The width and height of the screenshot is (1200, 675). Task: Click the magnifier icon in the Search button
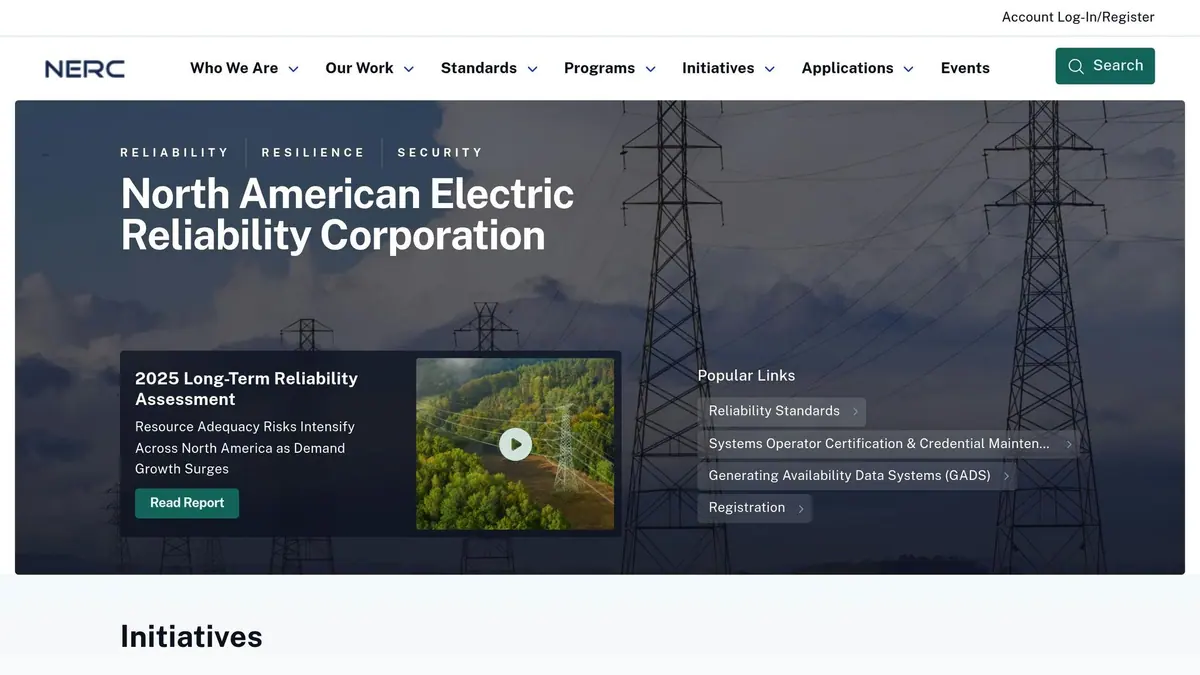pyautogui.click(x=1076, y=66)
